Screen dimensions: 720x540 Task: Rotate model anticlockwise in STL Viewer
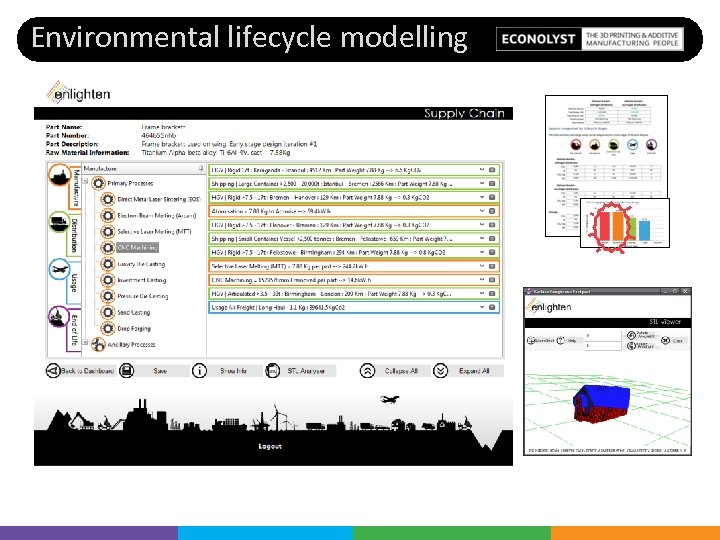[x=641, y=336]
